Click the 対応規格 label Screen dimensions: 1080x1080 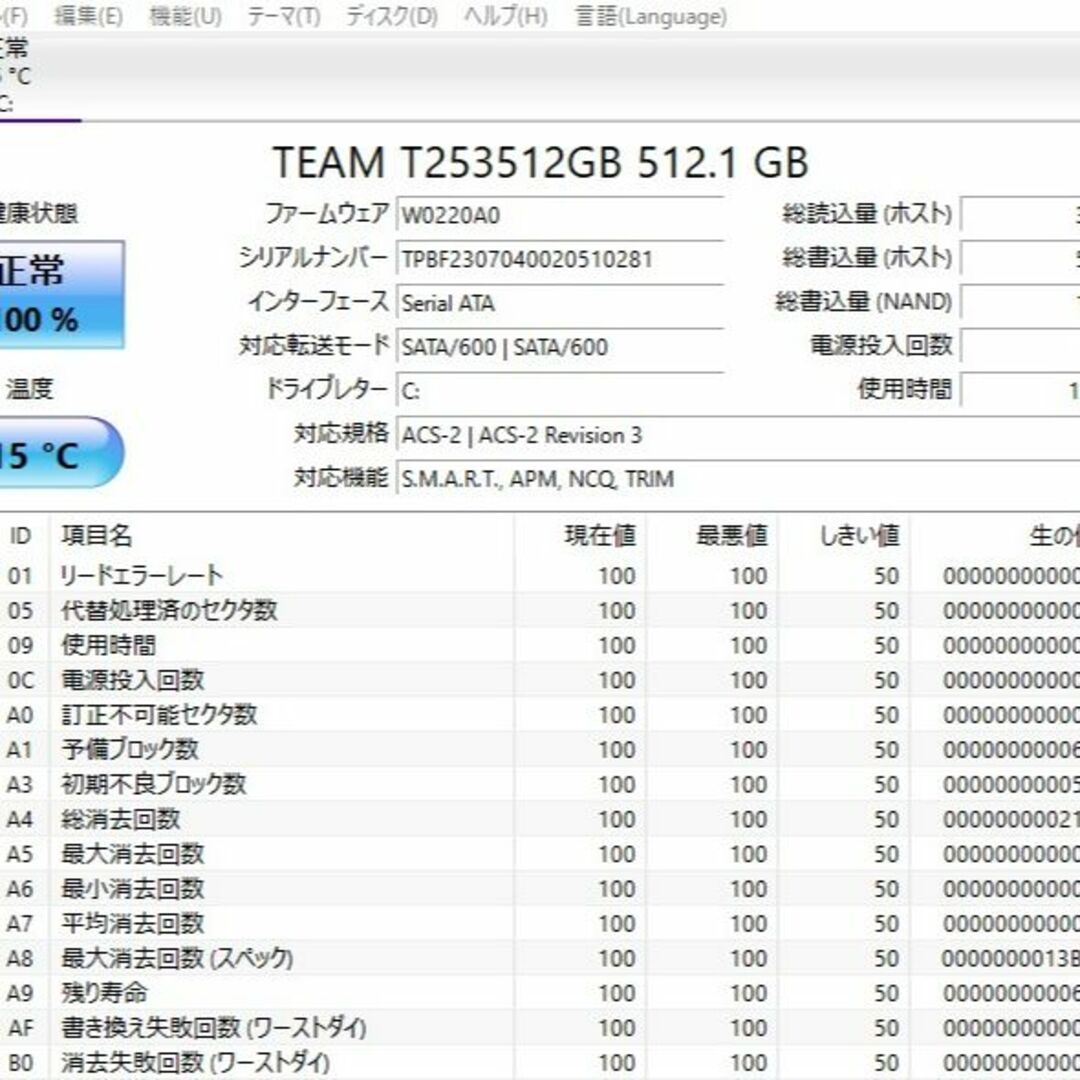tap(341, 433)
